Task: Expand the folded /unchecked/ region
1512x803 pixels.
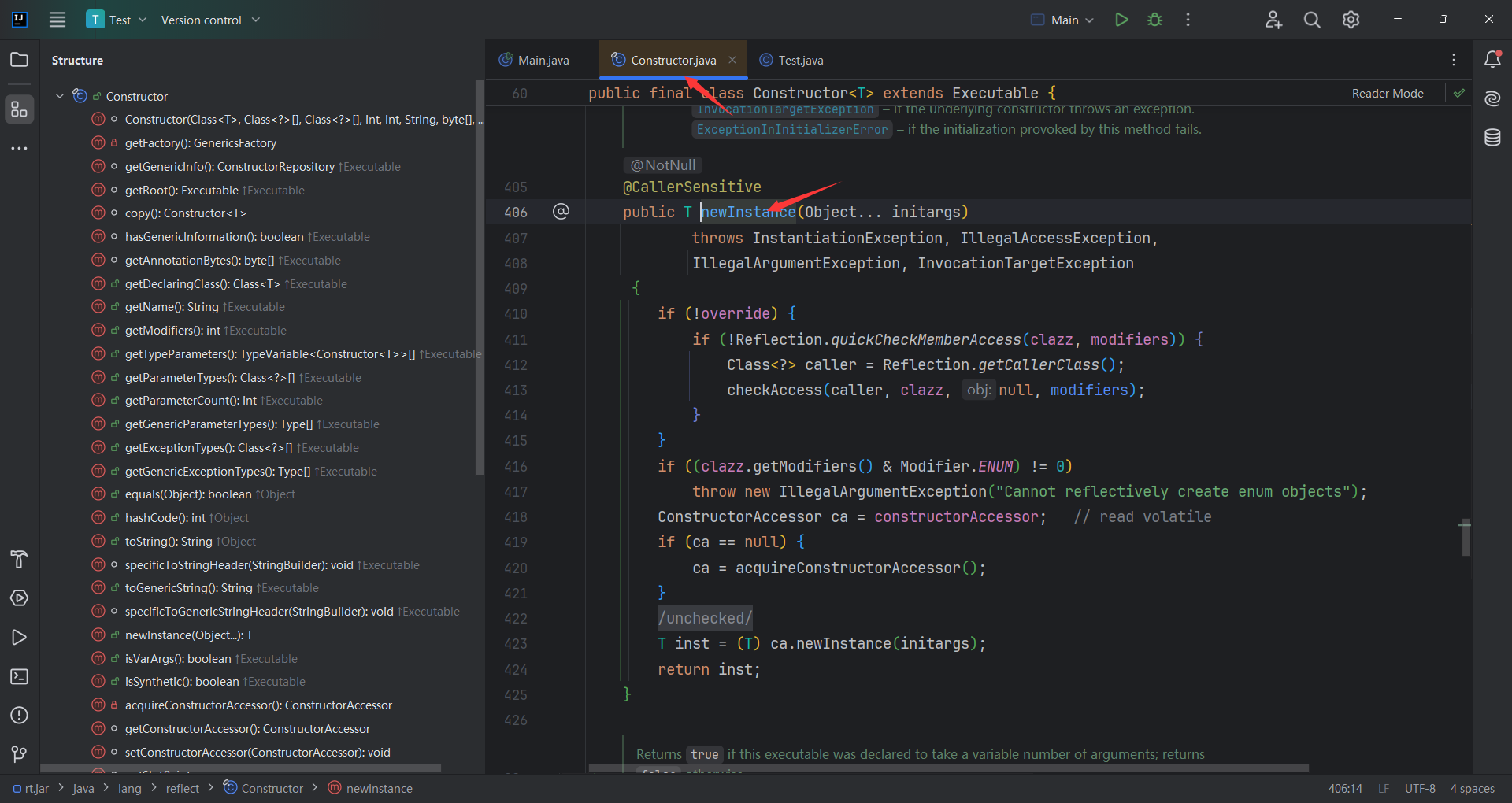Action: pos(705,618)
